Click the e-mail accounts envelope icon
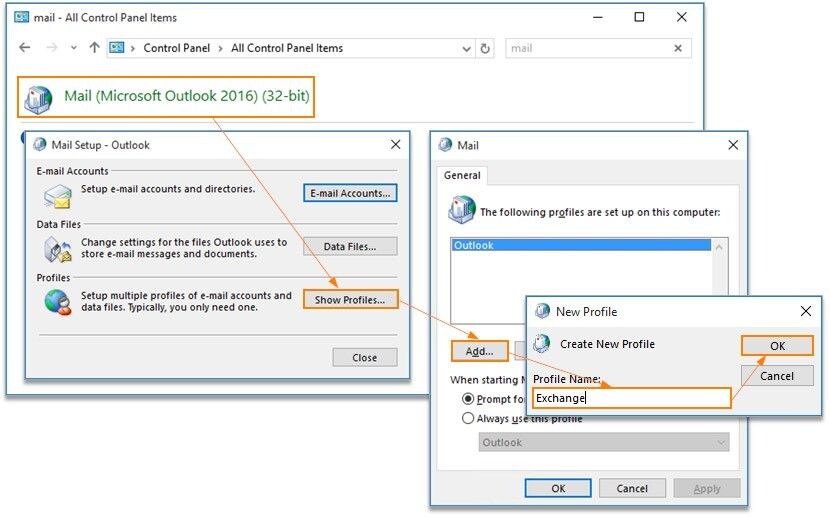The image size is (830, 518). click(58, 197)
